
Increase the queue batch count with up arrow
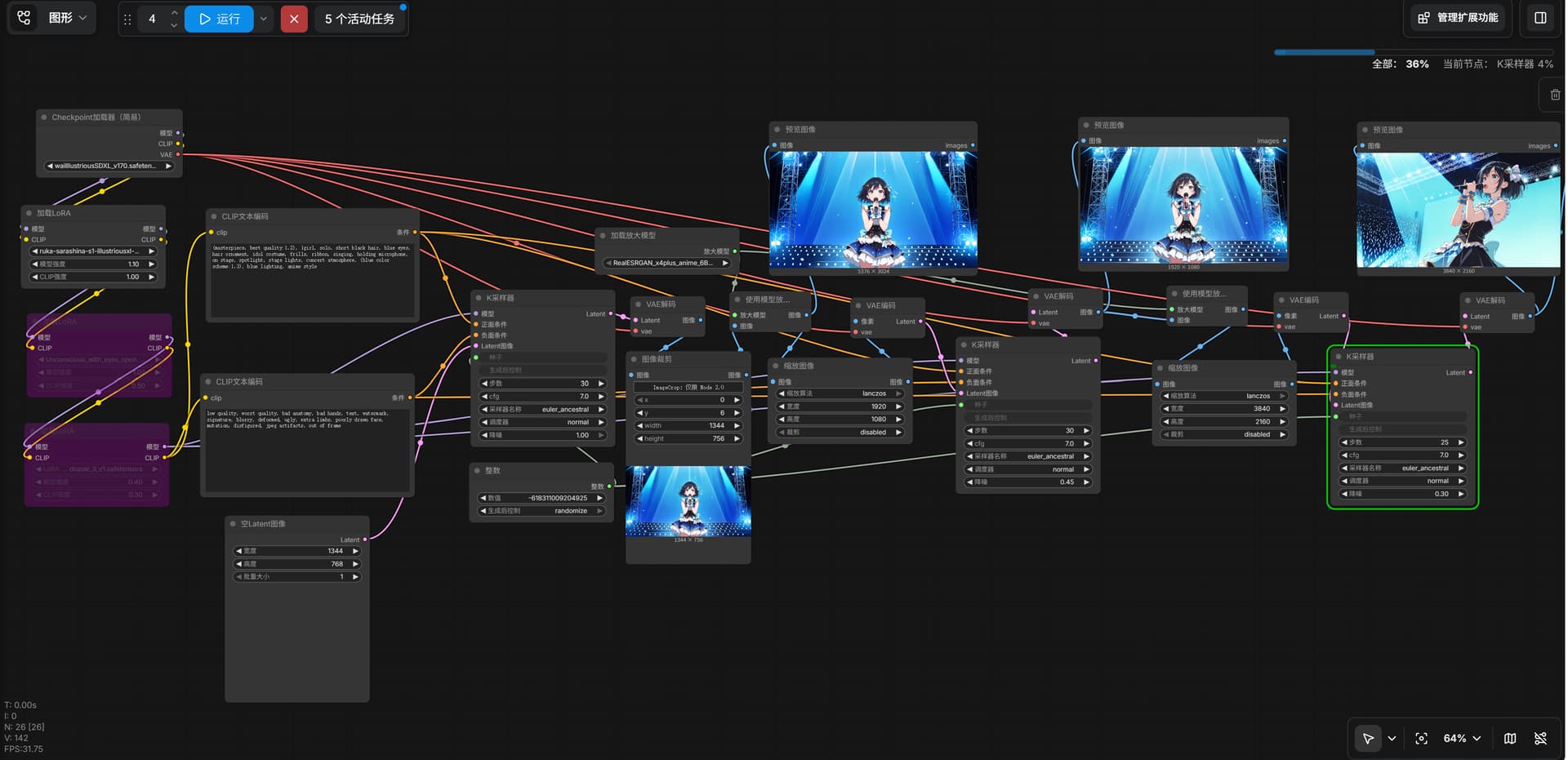[x=174, y=12]
